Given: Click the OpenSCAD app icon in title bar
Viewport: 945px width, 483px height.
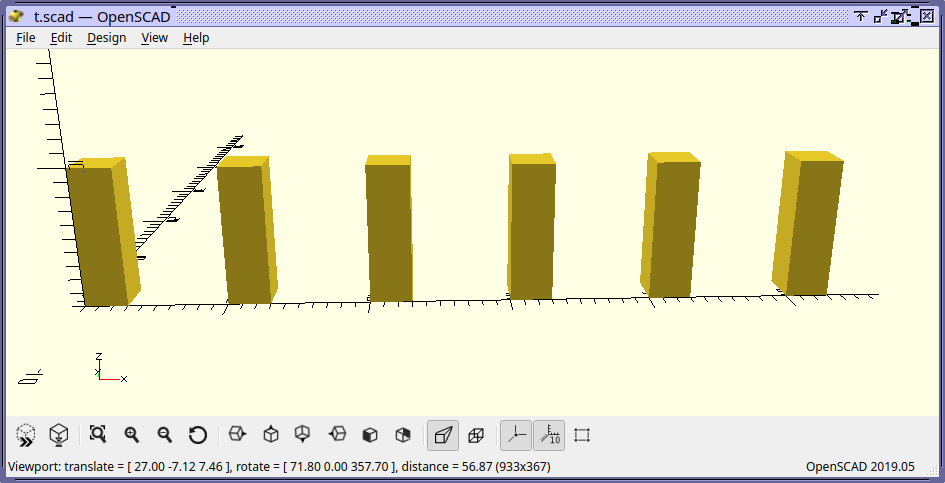Looking at the screenshot, I should pos(17,16).
